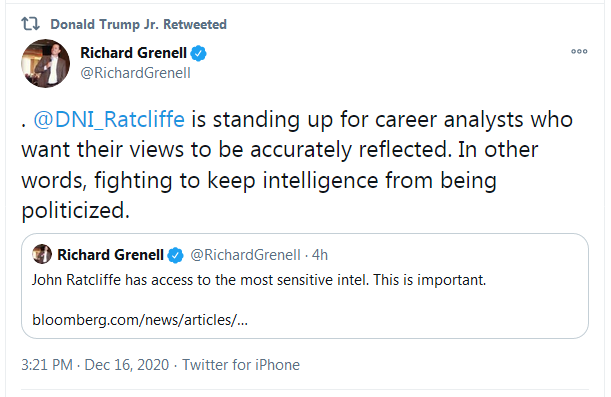This screenshot has width=611, height=397.
Task: Click the Richard Grenell display name
Action: (x=133, y=53)
